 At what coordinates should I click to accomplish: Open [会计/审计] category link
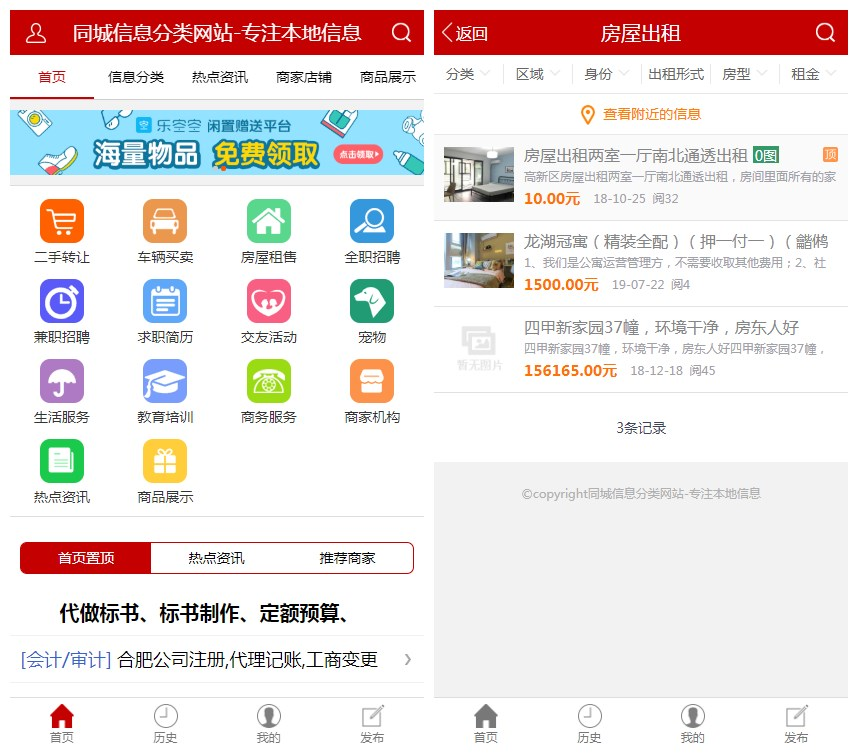pyautogui.click(x=66, y=659)
